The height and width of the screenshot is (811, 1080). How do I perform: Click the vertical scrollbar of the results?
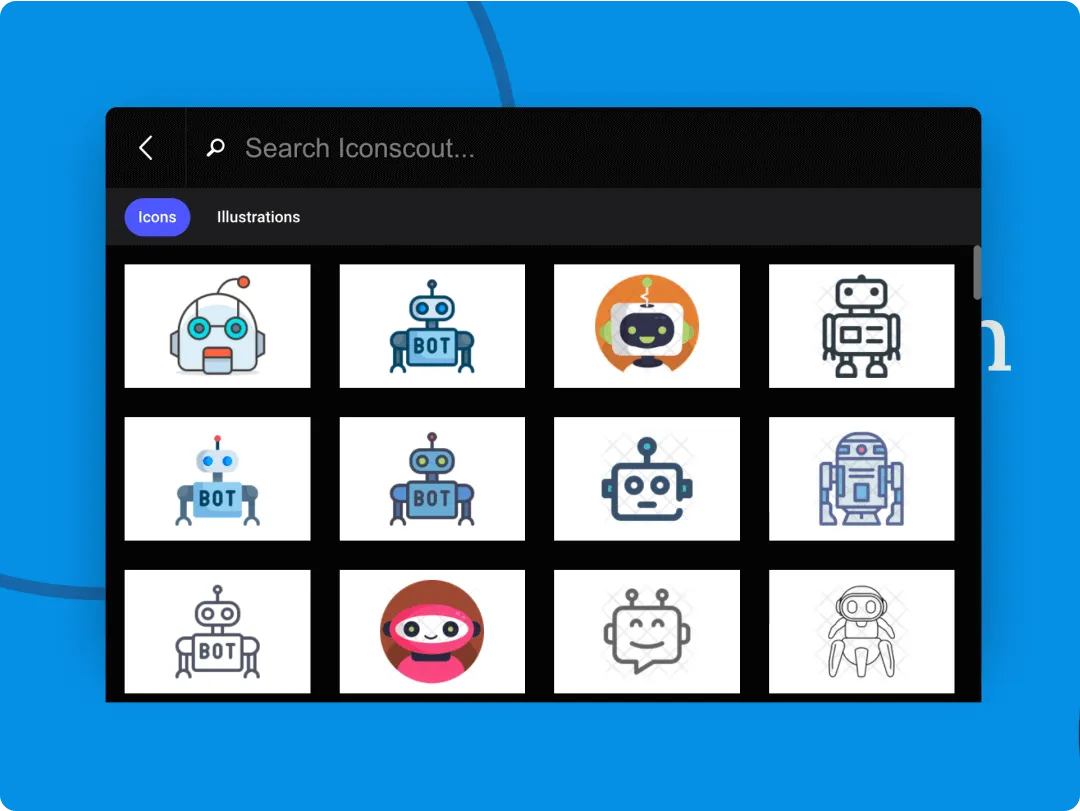coord(977,273)
